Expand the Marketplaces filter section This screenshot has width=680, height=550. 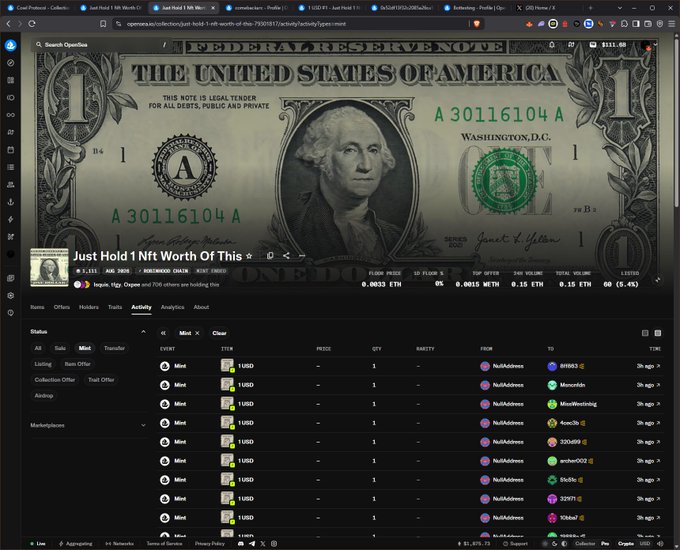tap(144, 426)
